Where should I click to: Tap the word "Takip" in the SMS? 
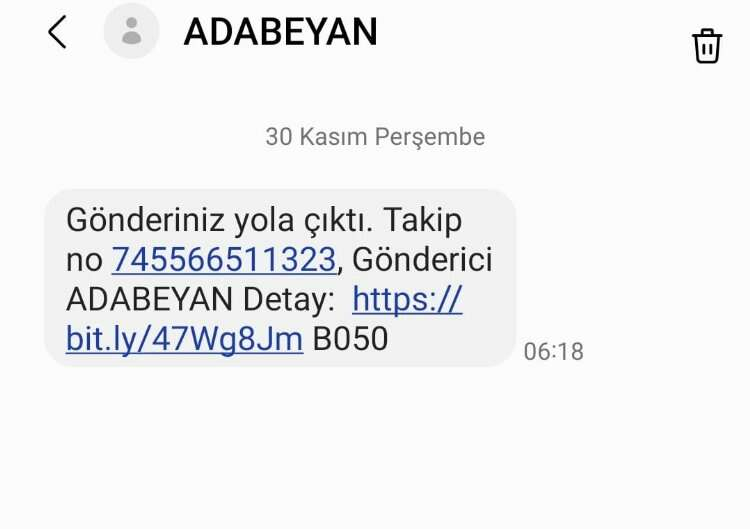[x=423, y=221]
